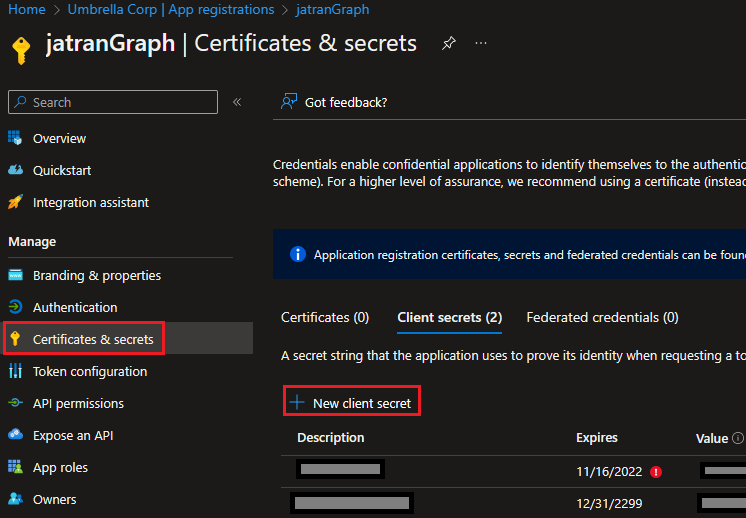This screenshot has height=518, width=746.
Task: Click the plus icon for New client secret
Action: tap(297, 402)
